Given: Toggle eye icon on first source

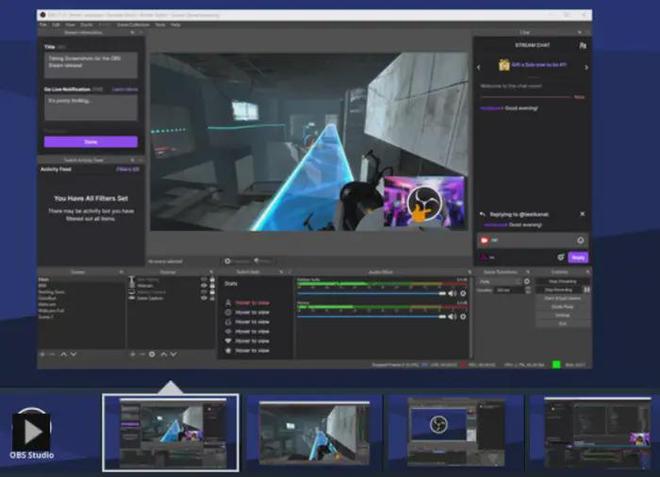Looking at the screenshot, I should click(x=205, y=279).
